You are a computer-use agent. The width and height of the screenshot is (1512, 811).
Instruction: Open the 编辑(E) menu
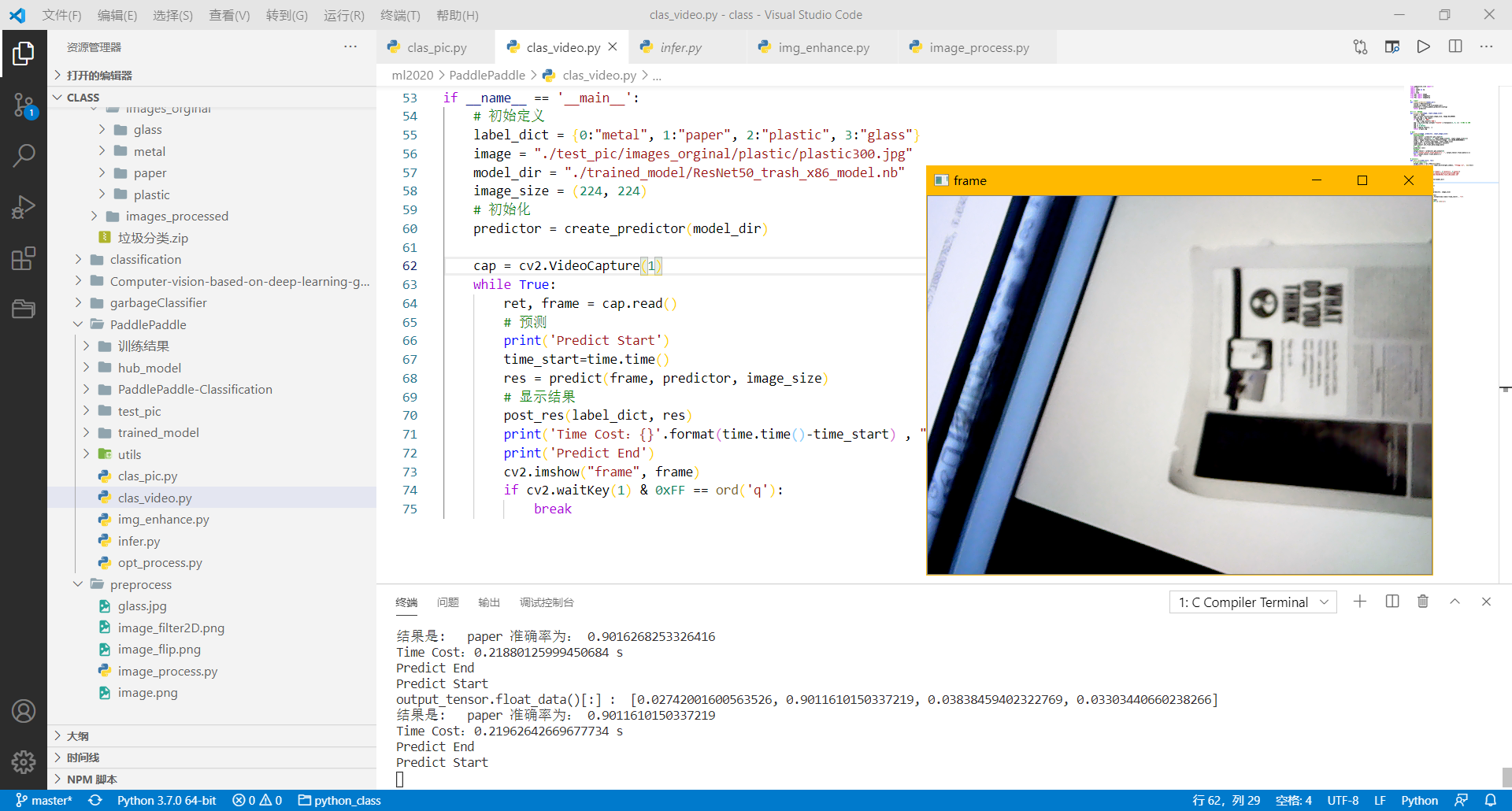(x=117, y=15)
